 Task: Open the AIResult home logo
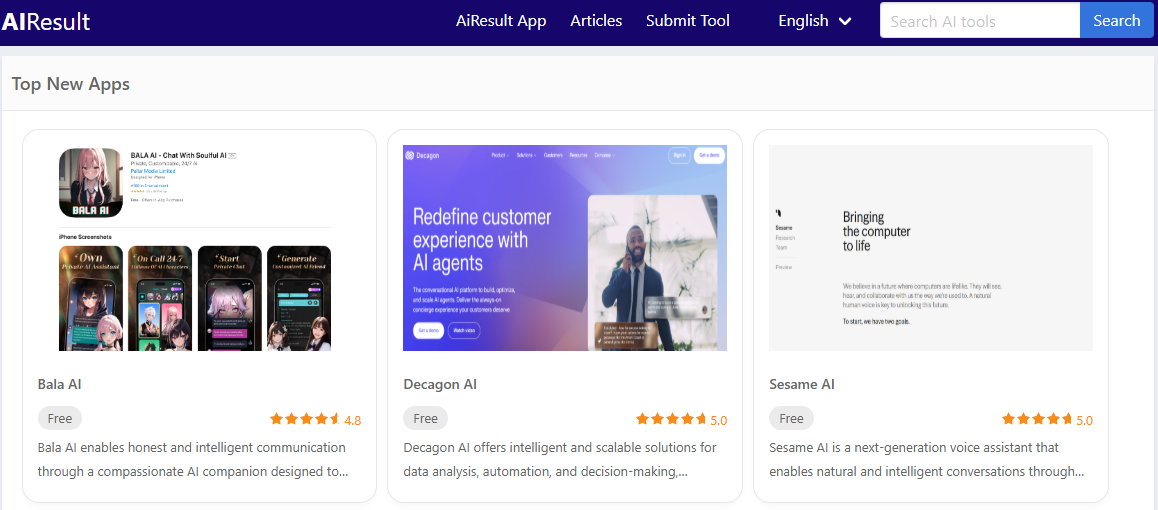click(45, 21)
